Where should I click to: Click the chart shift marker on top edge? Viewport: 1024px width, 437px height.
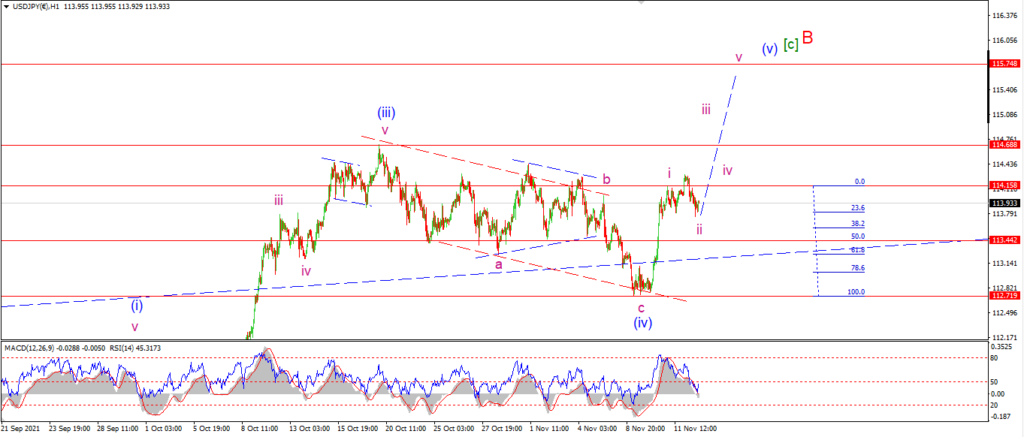pos(641,3)
